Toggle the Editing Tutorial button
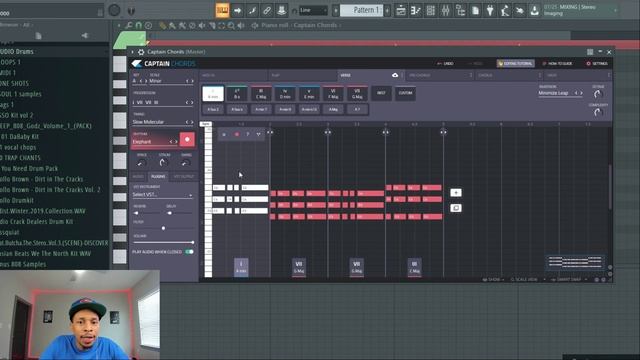This screenshot has height=360, width=640. (x=516, y=64)
